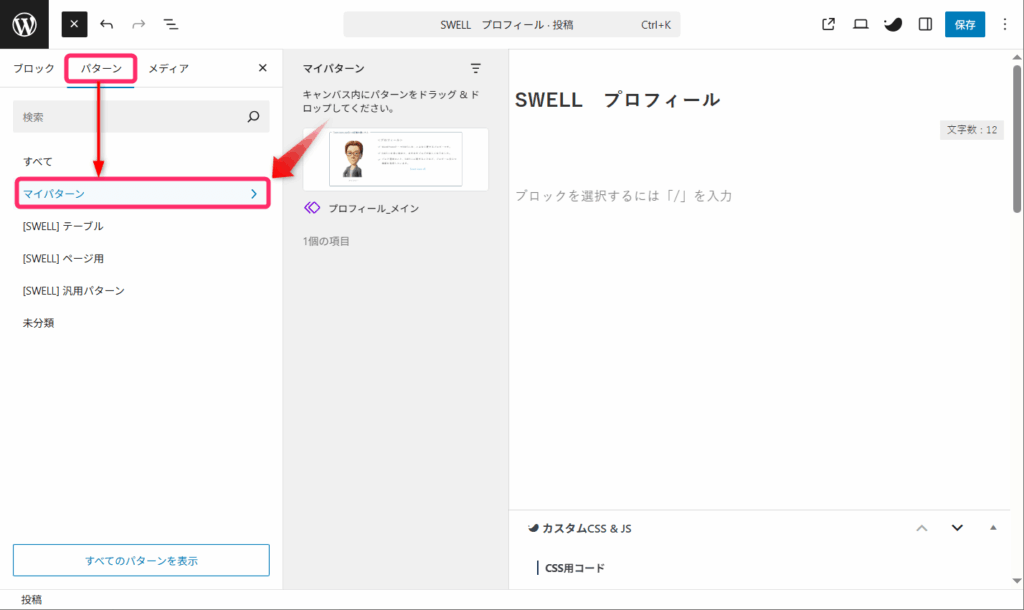Viewport: 1024px width, 610px height.
Task: Close the inserter panel with X
Action: (x=263, y=68)
